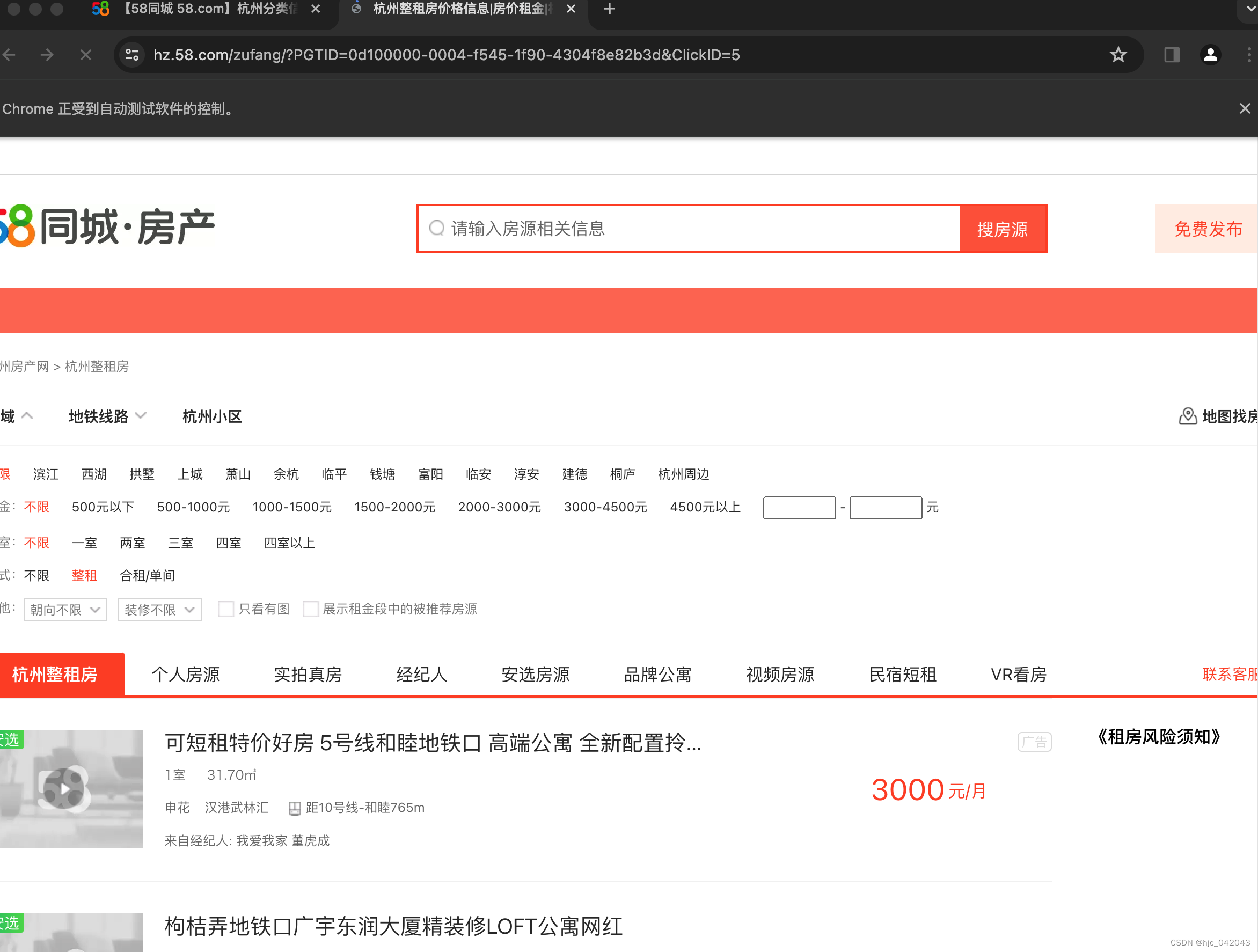
Task: Click the browser back arrow
Action: [x=10, y=55]
